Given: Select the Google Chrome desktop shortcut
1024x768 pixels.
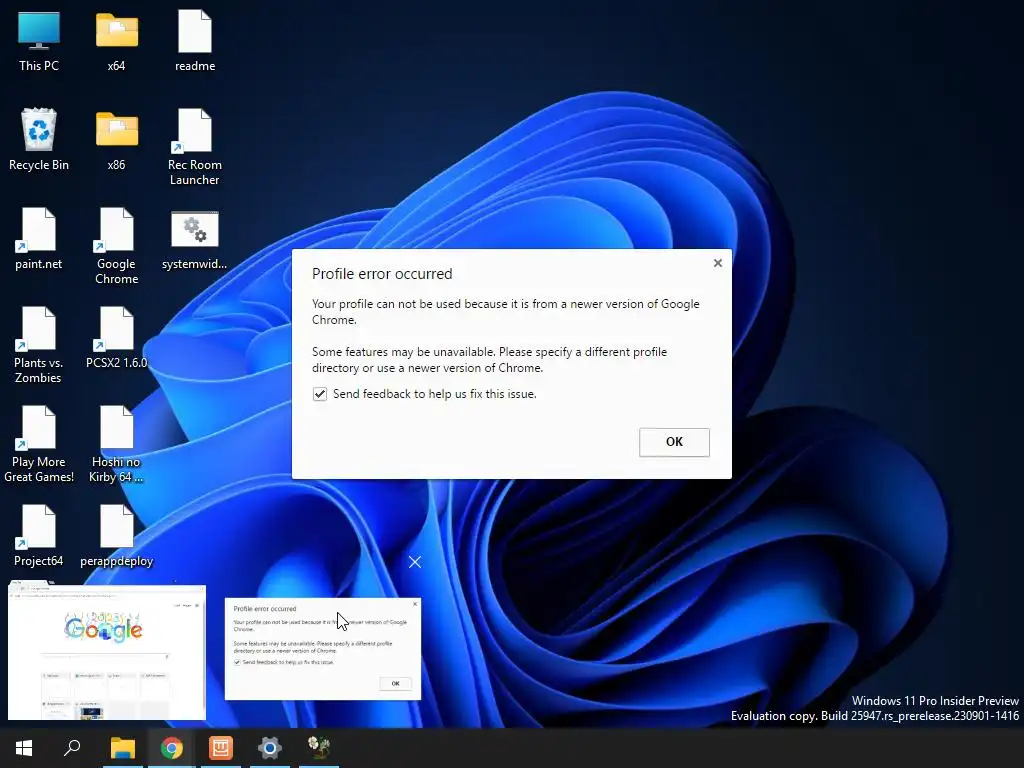Looking at the screenshot, I should [x=116, y=246].
